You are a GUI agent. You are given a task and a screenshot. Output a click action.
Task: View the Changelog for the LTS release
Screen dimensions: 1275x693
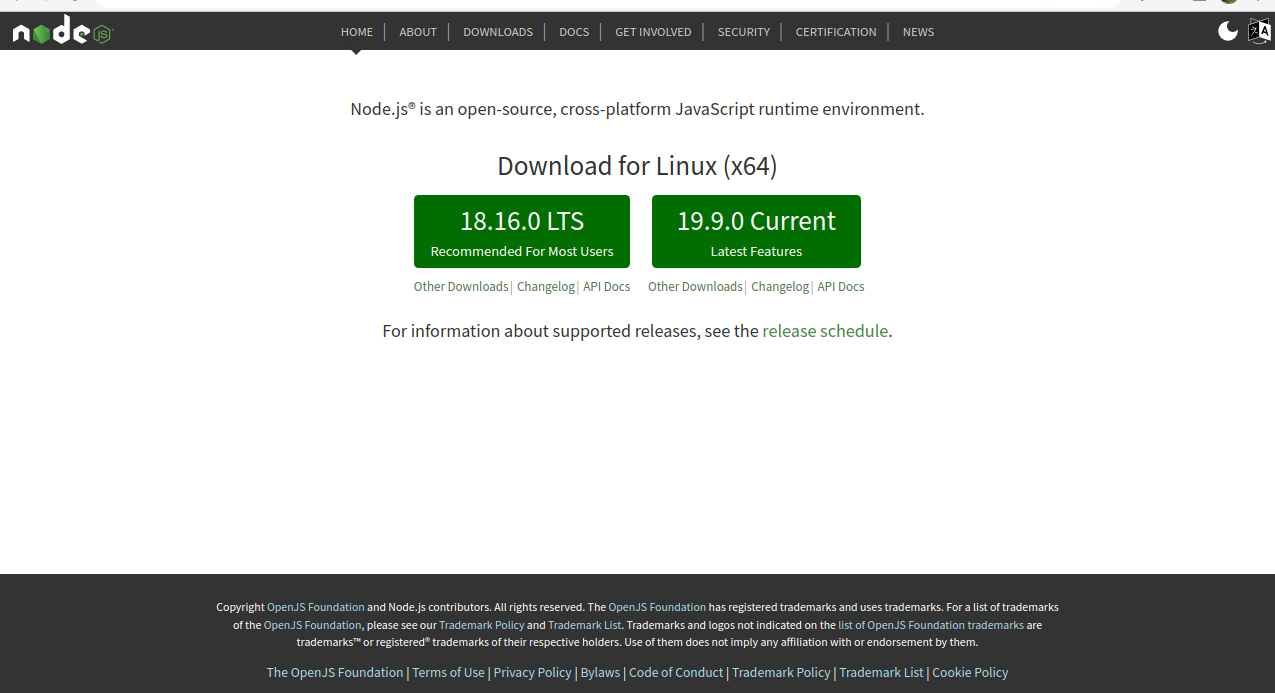pos(546,287)
